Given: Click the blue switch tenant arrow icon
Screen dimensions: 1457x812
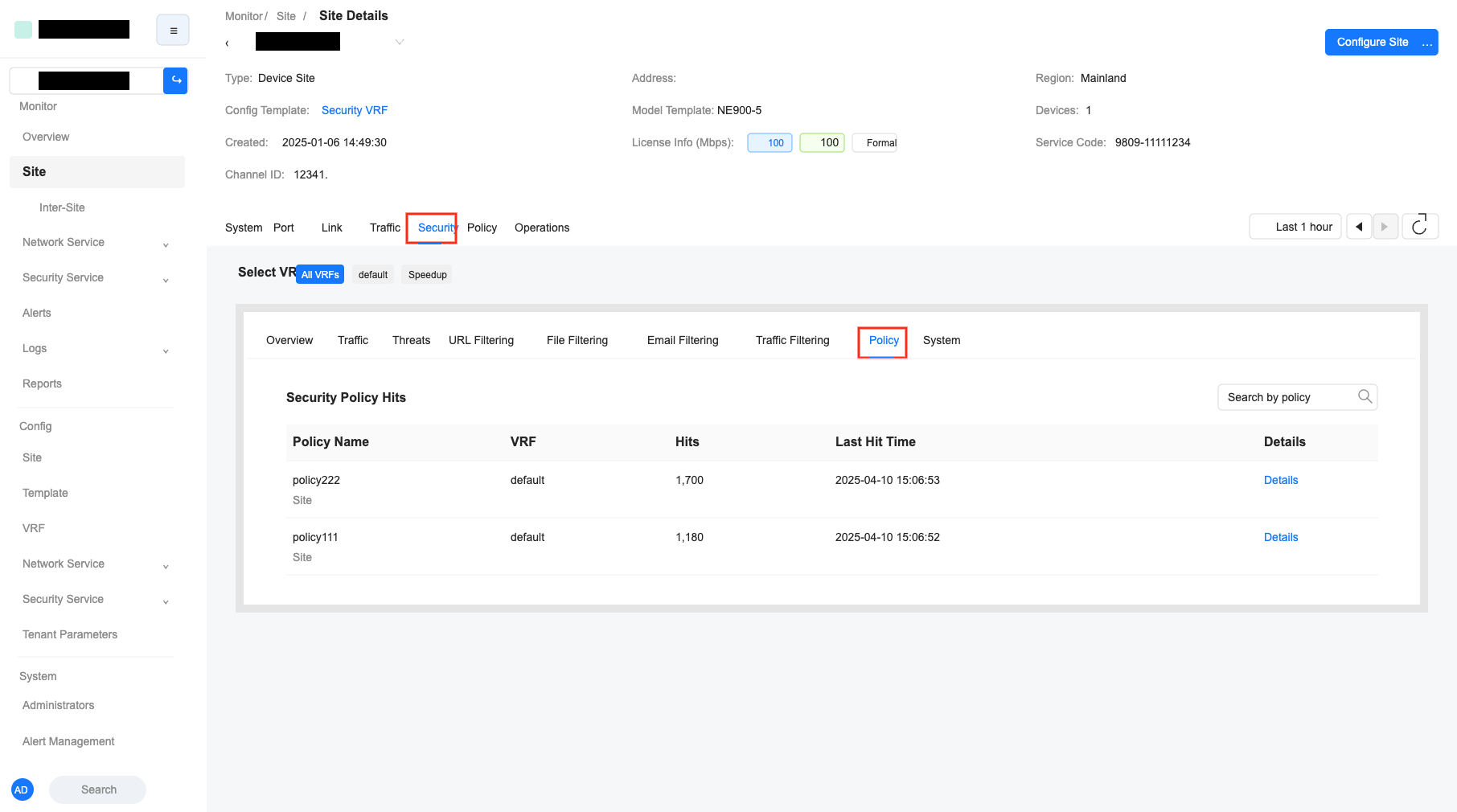Looking at the screenshot, I should click(x=175, y=80).
